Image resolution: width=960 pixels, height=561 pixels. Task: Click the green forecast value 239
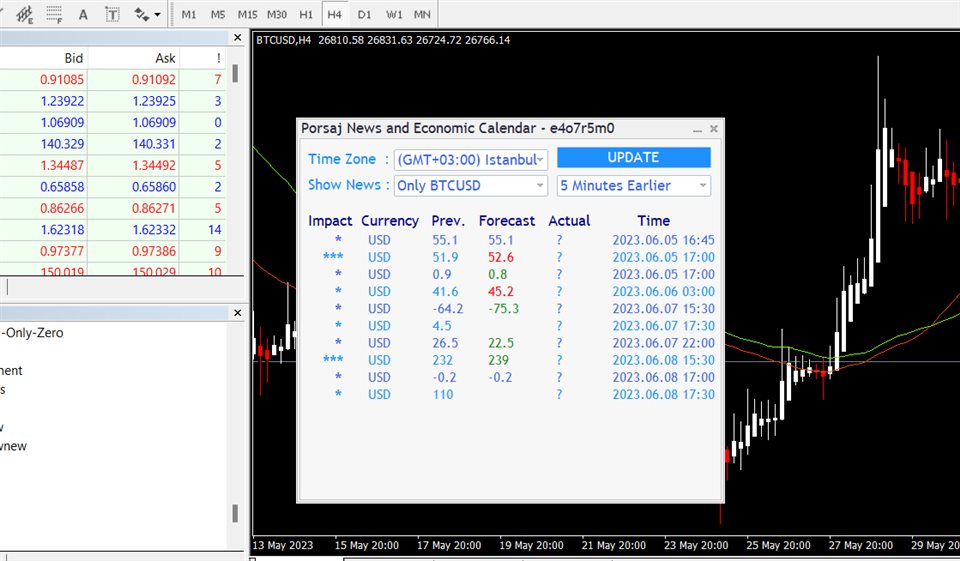498,360
